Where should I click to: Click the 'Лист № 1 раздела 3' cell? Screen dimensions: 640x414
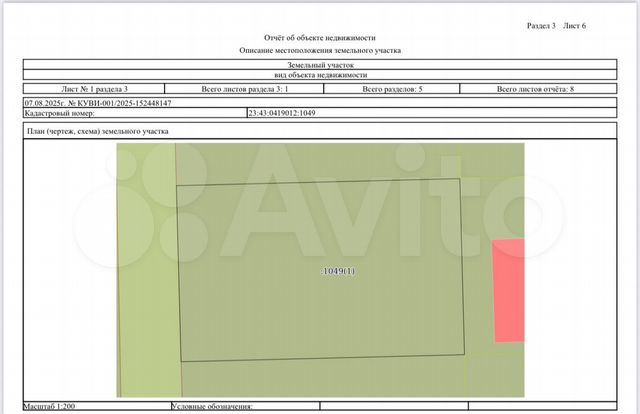(x=95, y=90)
